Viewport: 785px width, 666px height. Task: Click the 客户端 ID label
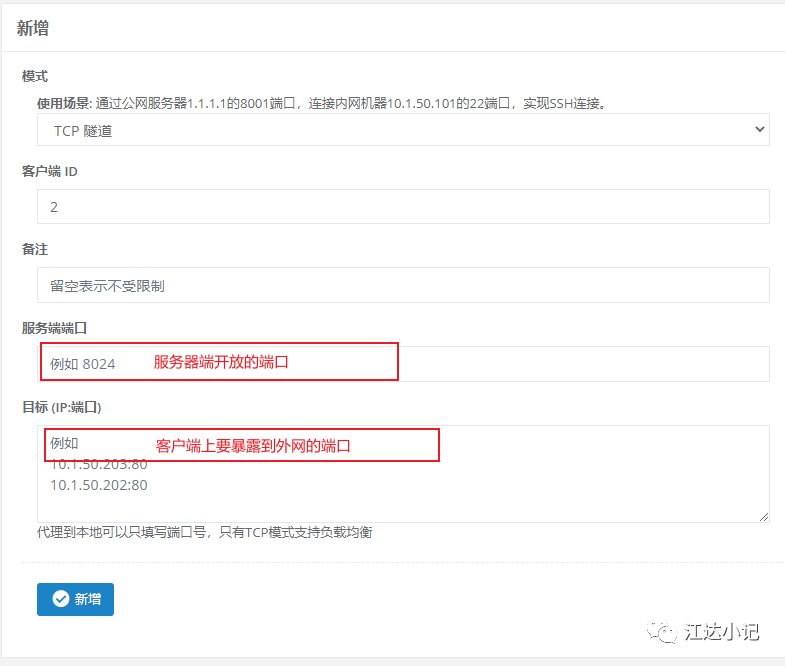[50, 171]
